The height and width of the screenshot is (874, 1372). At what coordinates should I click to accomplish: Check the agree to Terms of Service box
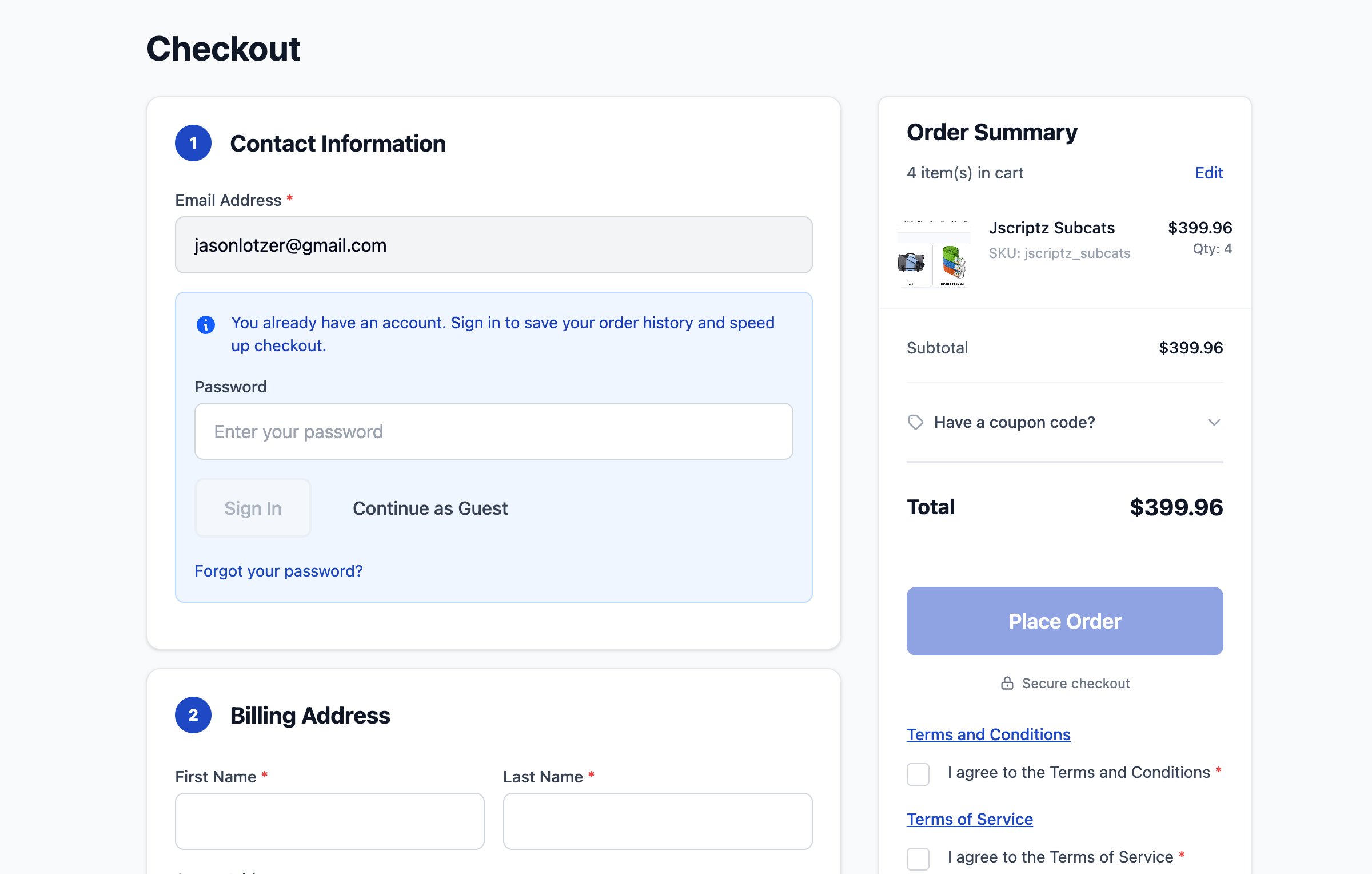tap(918, 859)
